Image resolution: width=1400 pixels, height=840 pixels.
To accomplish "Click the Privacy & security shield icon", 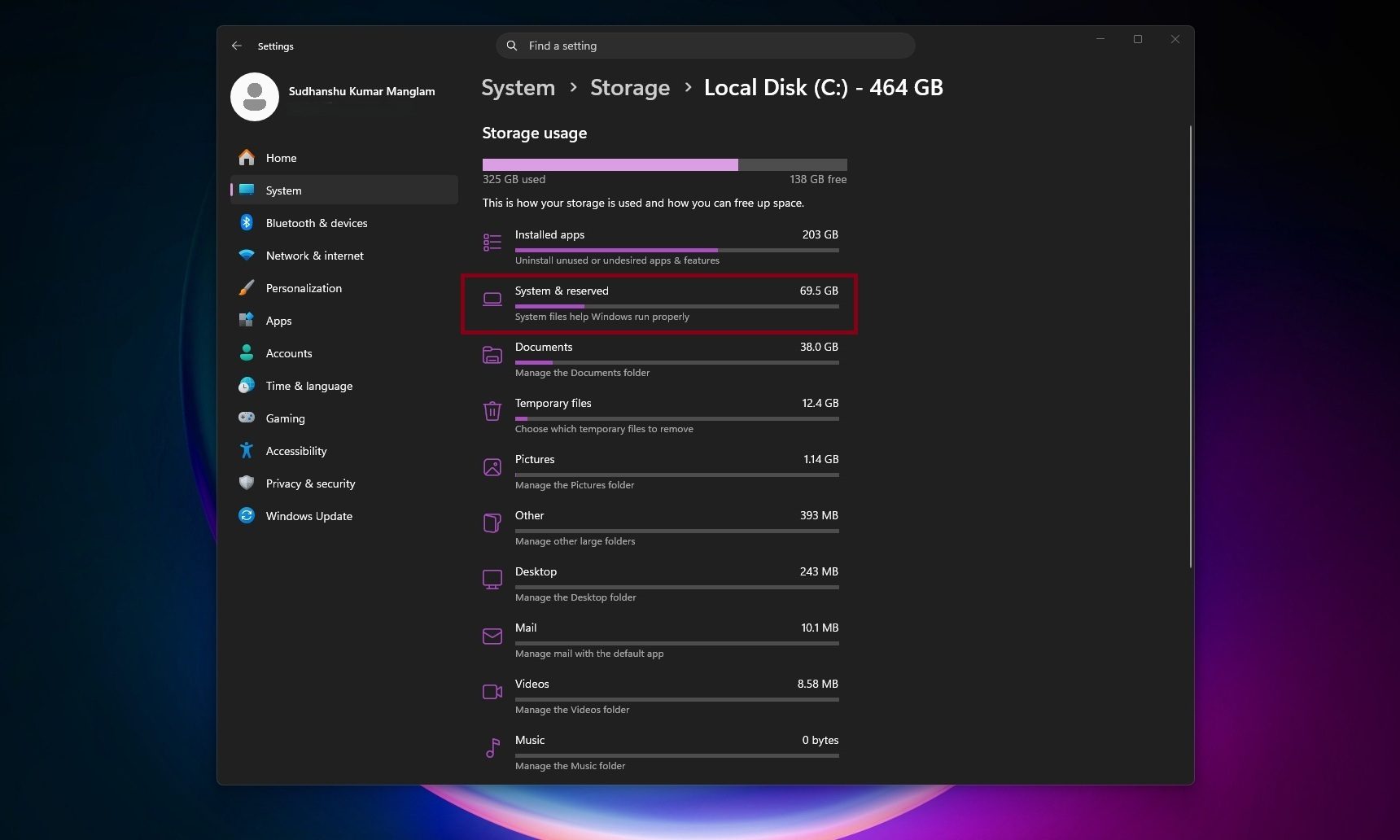I will [247, 483].
